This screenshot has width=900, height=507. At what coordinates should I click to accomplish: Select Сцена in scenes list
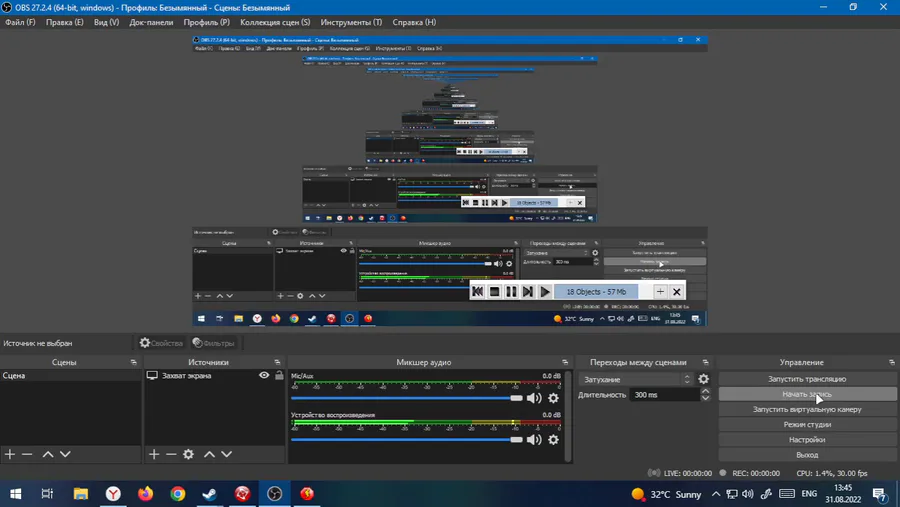(70, 376)
